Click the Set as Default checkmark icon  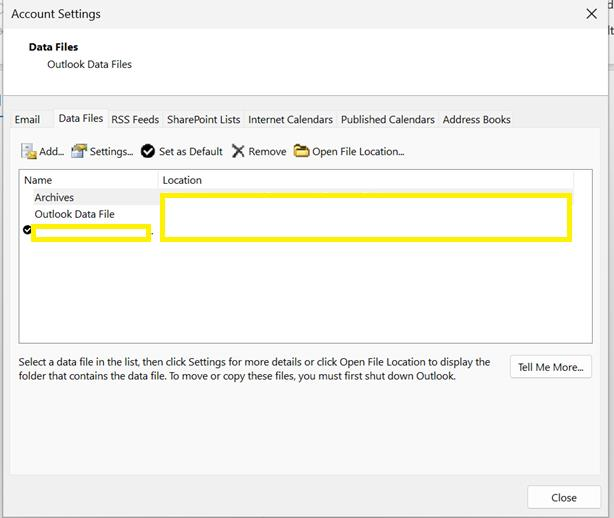148,151
